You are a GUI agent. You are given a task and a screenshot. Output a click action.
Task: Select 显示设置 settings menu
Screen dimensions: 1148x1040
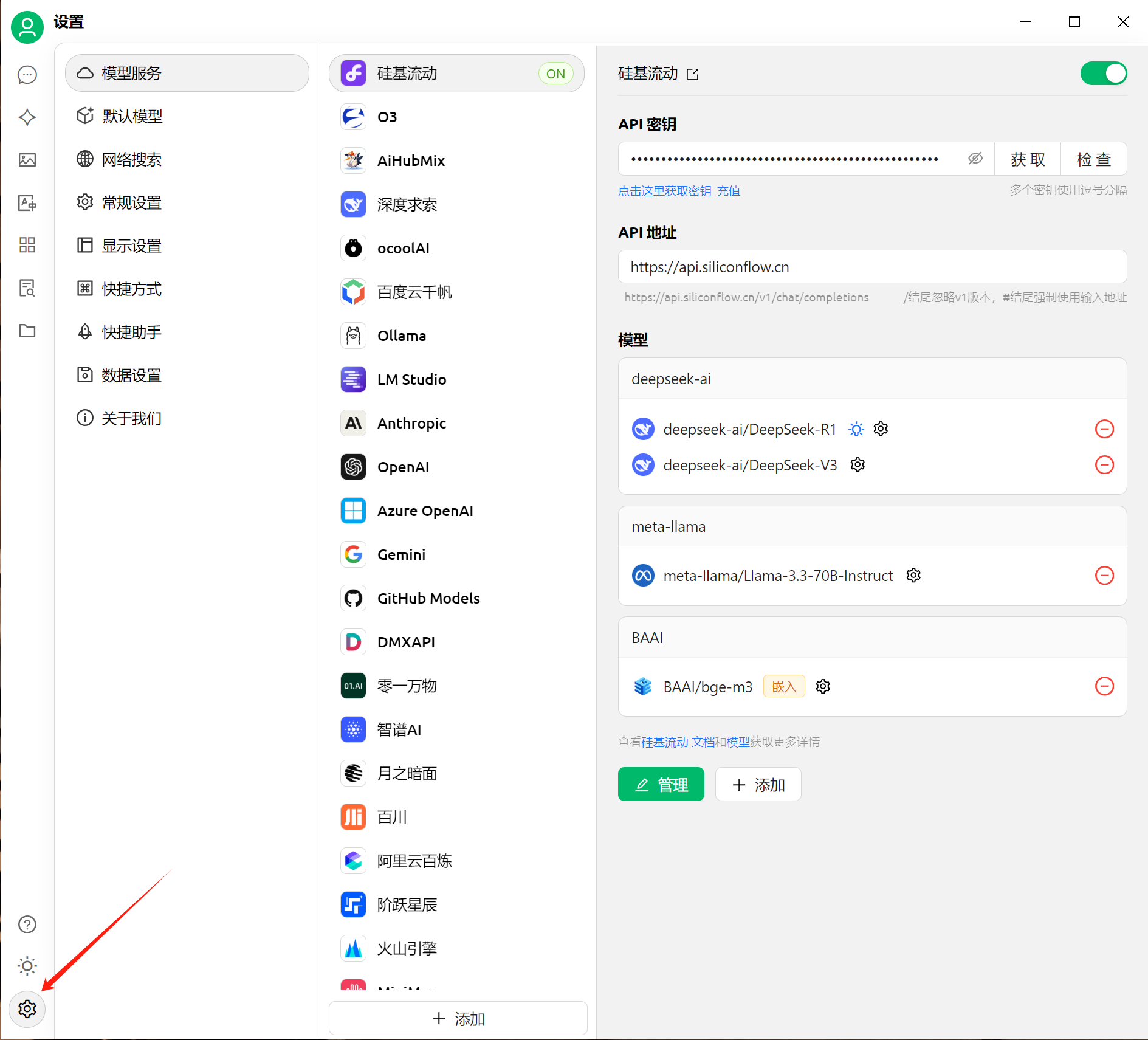click(187, 246)
